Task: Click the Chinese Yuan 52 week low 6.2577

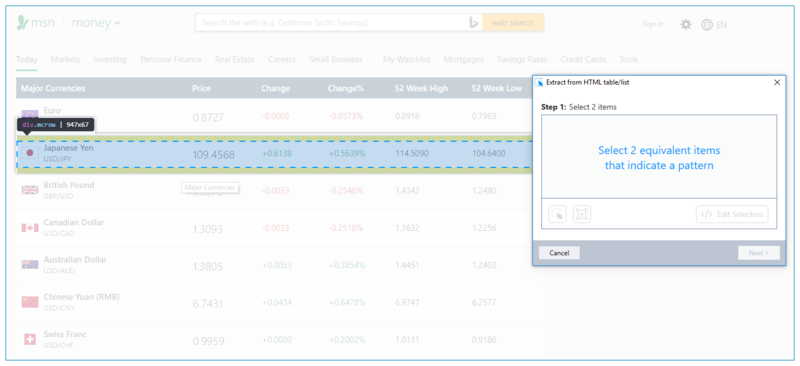Action: [484, 302]
